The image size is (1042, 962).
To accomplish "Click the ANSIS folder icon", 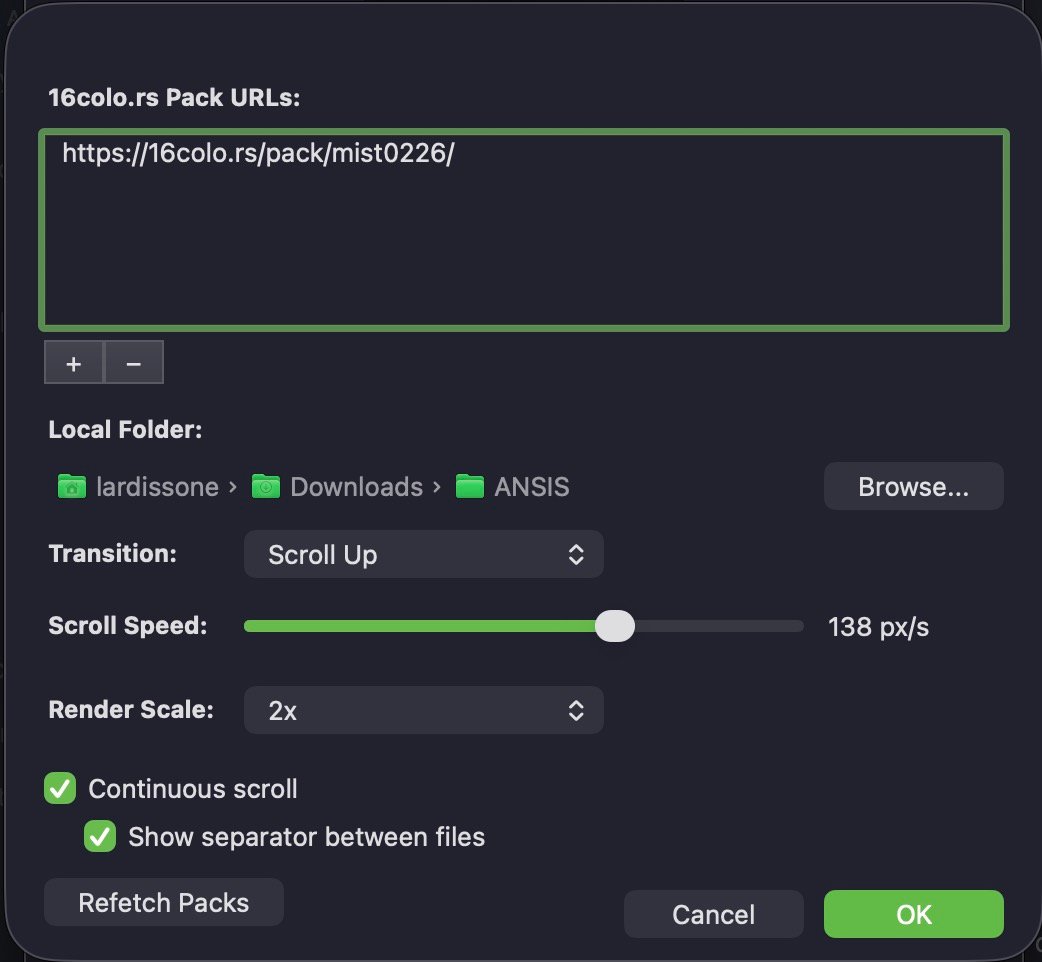I will click(468, 486).
